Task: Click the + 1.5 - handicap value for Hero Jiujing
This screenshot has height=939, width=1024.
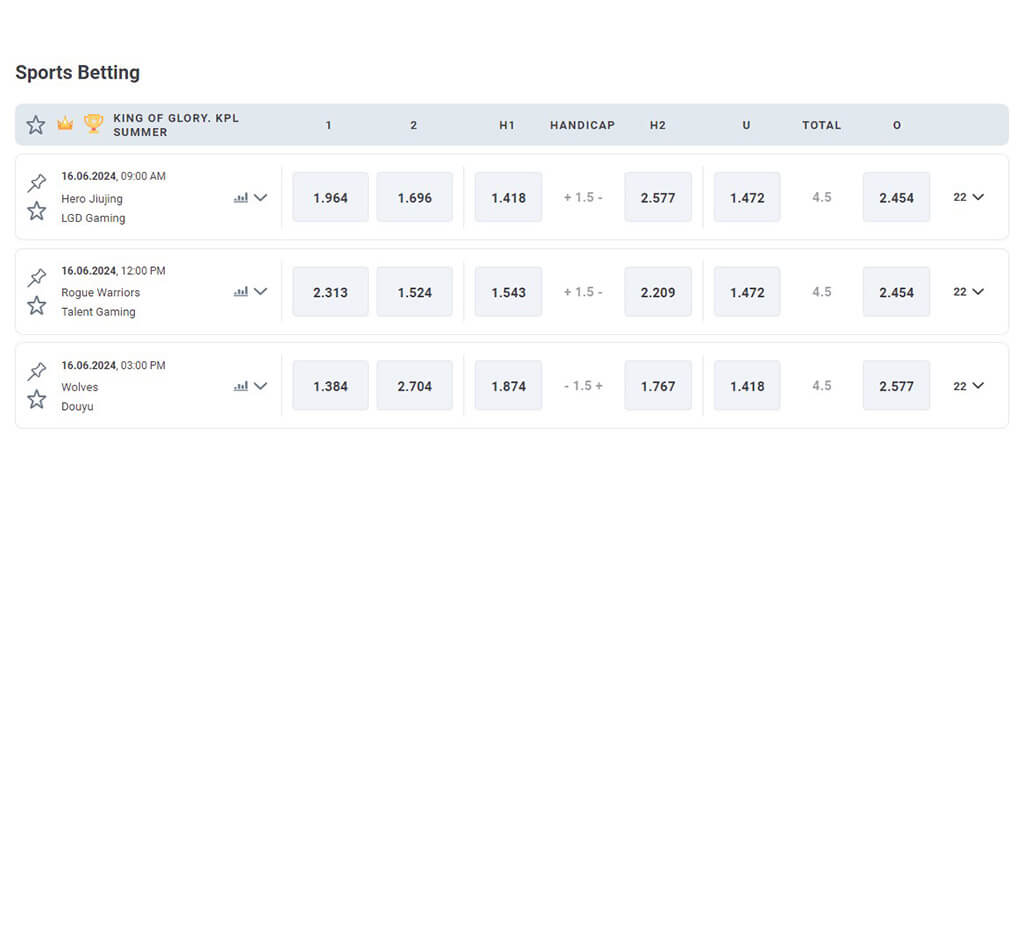Action: coord(583,197)
